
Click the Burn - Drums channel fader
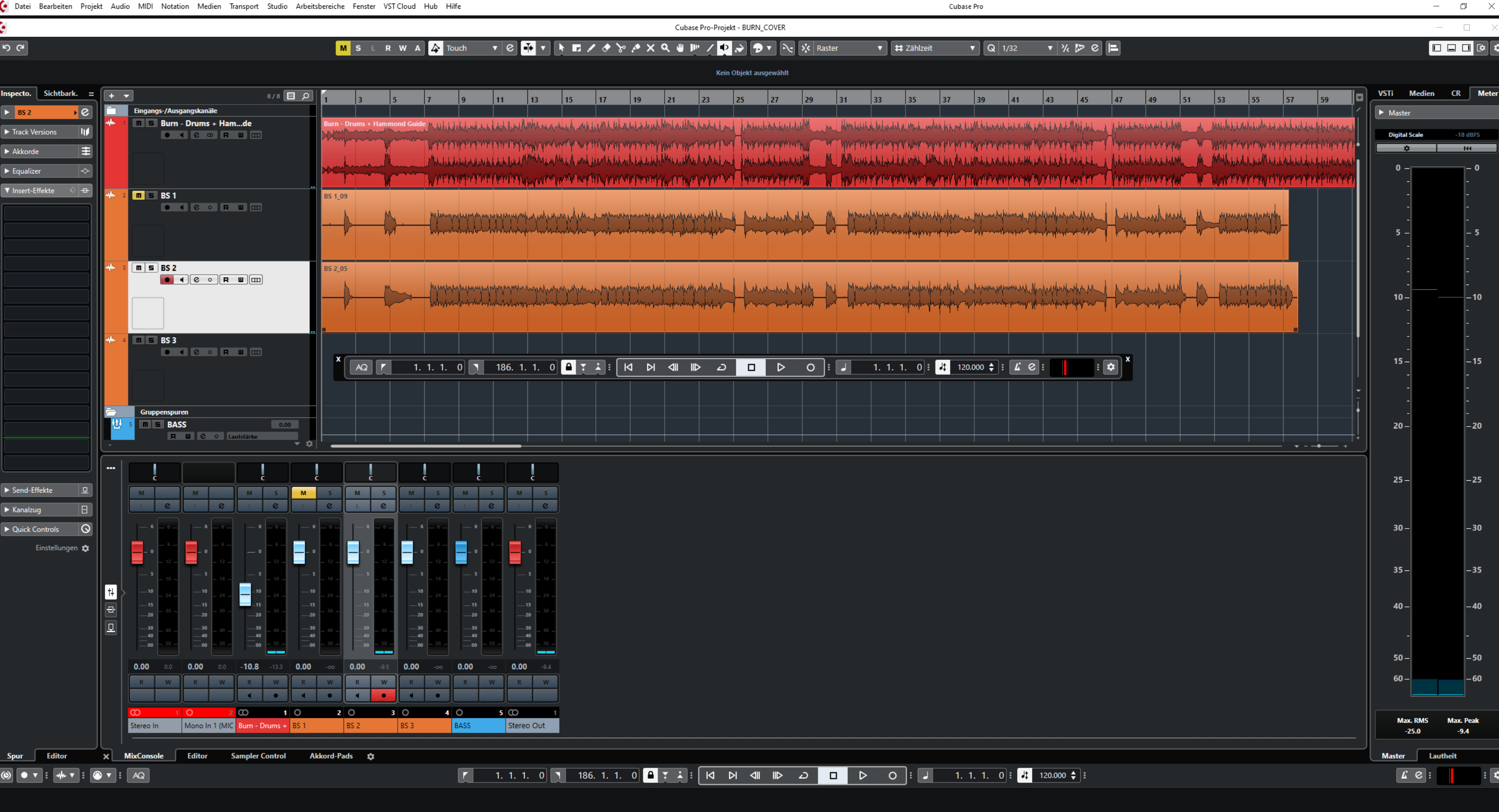245,594
